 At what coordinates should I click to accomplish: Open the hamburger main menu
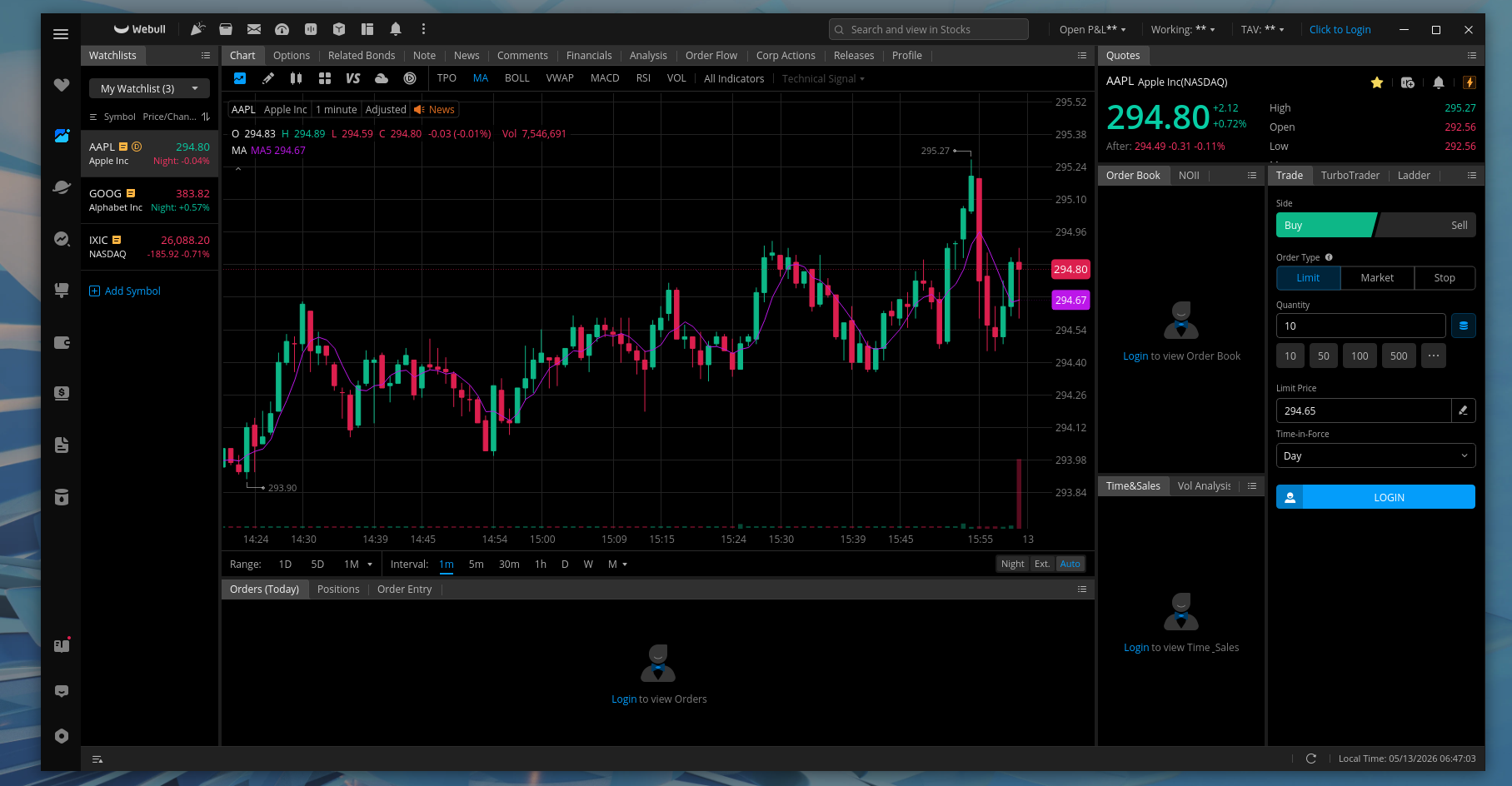[x=61, y=34]
